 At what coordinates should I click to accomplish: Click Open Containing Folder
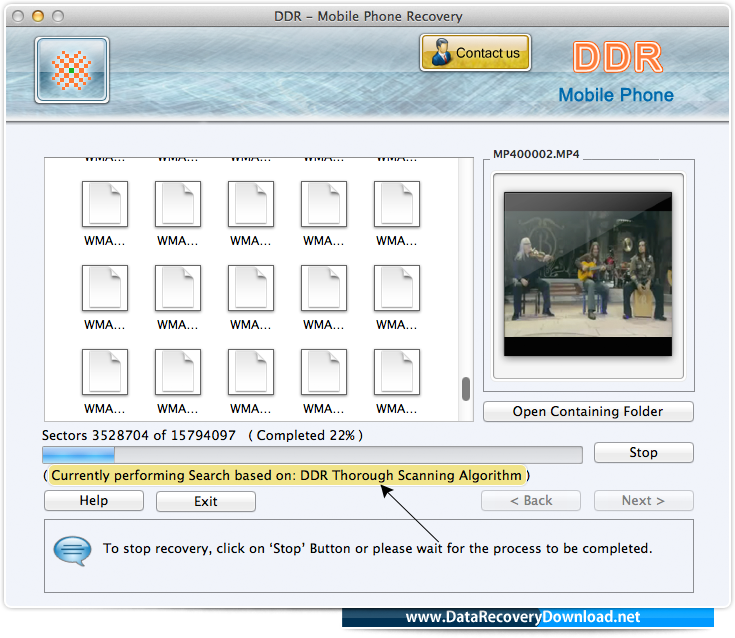point(588,411)
